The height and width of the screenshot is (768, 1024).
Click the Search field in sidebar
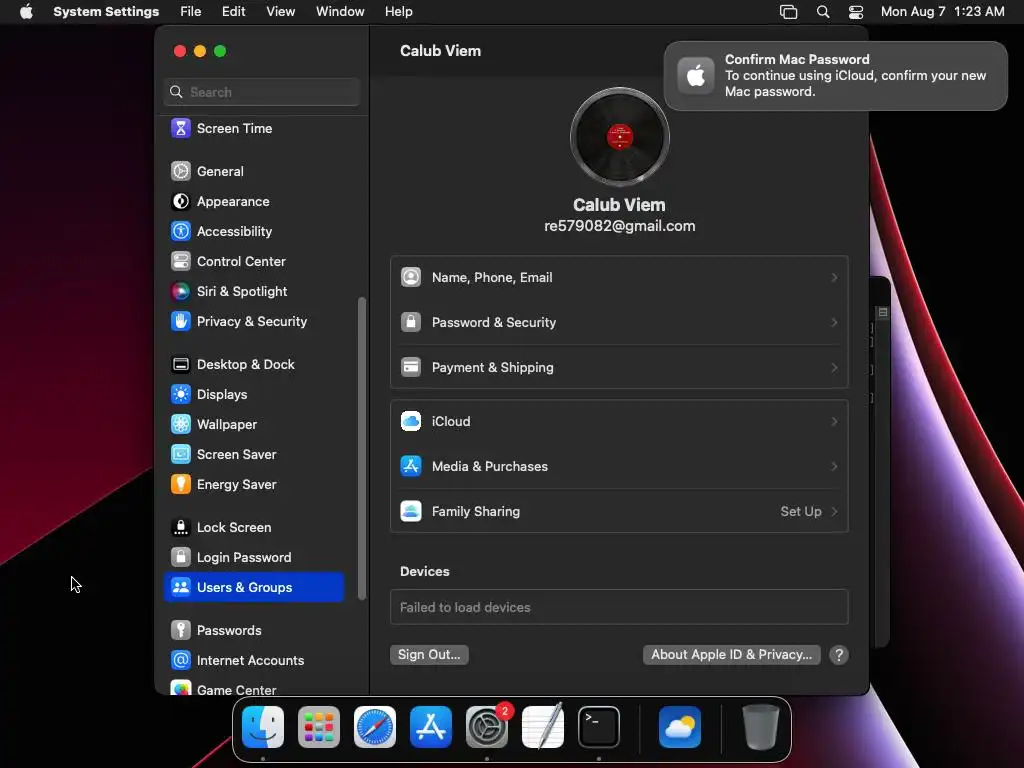pos(261,92)
